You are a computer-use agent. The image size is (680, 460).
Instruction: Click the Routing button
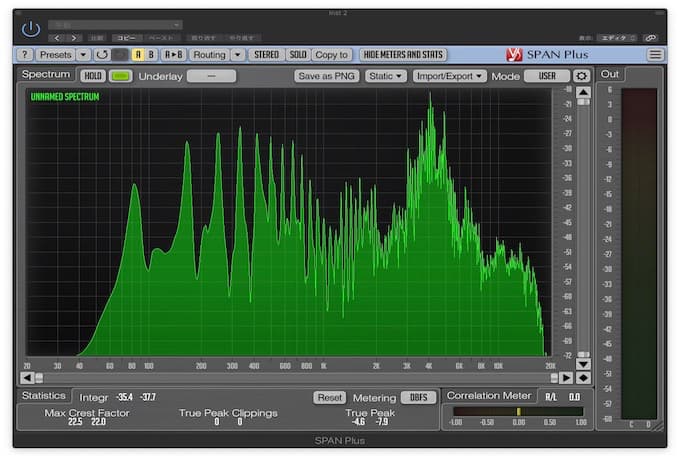click(209, 55)
